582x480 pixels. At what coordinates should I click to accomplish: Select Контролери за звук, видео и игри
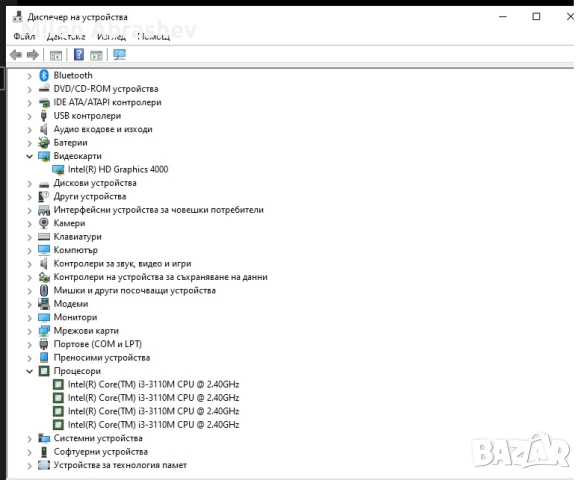pos(122,264)
